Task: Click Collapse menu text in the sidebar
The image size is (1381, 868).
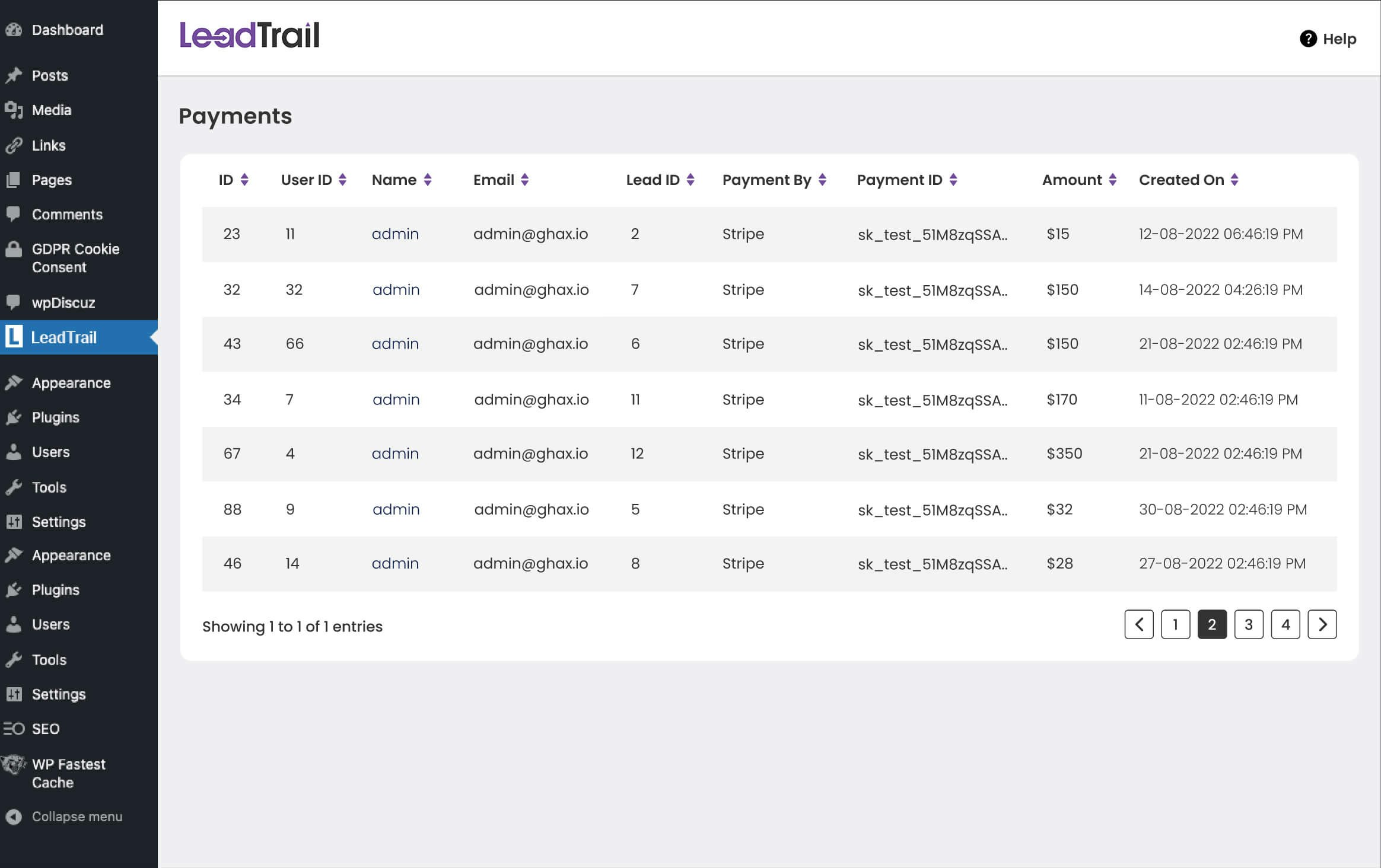Action: pyautogui.click(x=77, y=816)
